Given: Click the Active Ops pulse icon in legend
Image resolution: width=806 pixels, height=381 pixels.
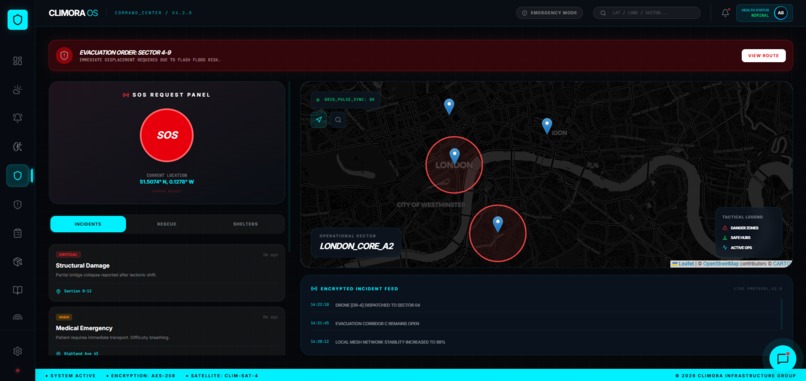Looking at the screenshot, I should pyautogui.click(x=725, y=247).
